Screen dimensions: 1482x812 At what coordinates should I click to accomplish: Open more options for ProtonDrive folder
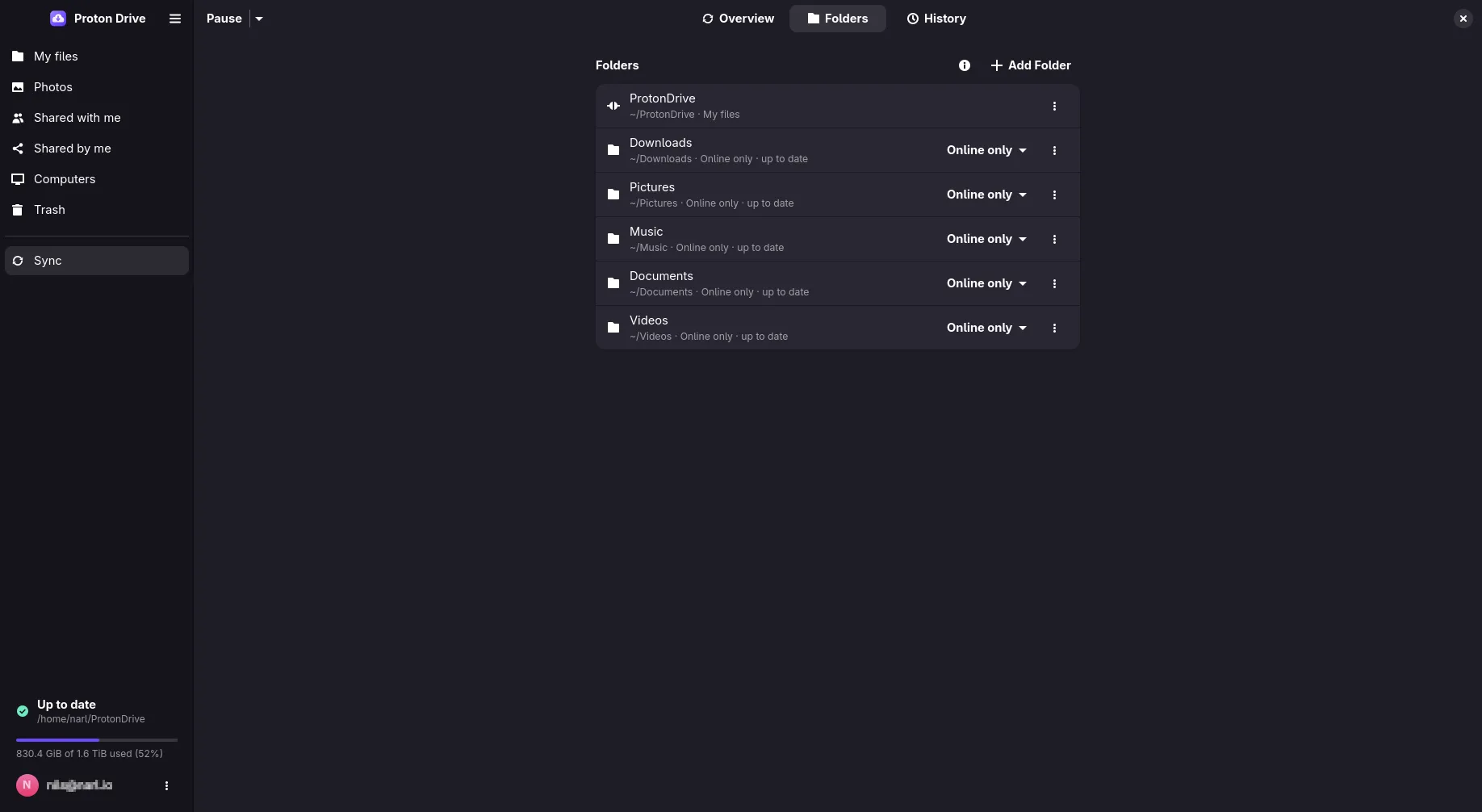[x=1054, y=106]
